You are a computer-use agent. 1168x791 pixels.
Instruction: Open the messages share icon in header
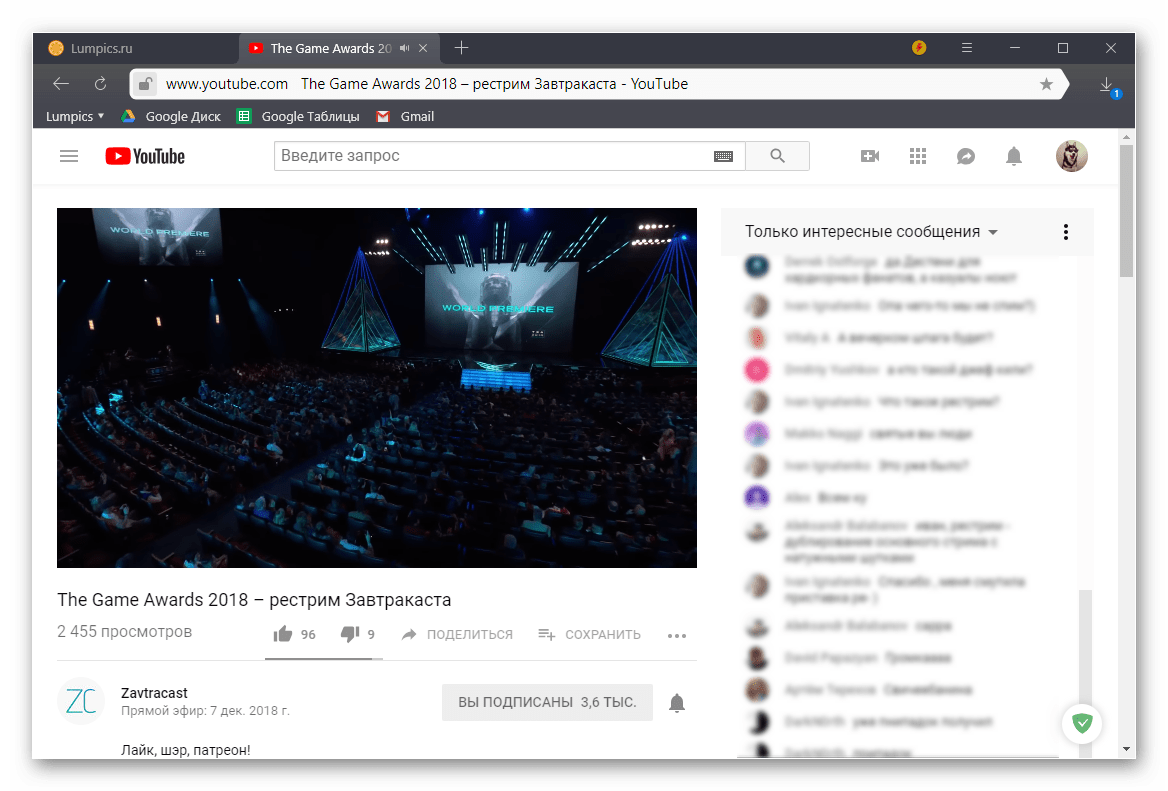966,156
